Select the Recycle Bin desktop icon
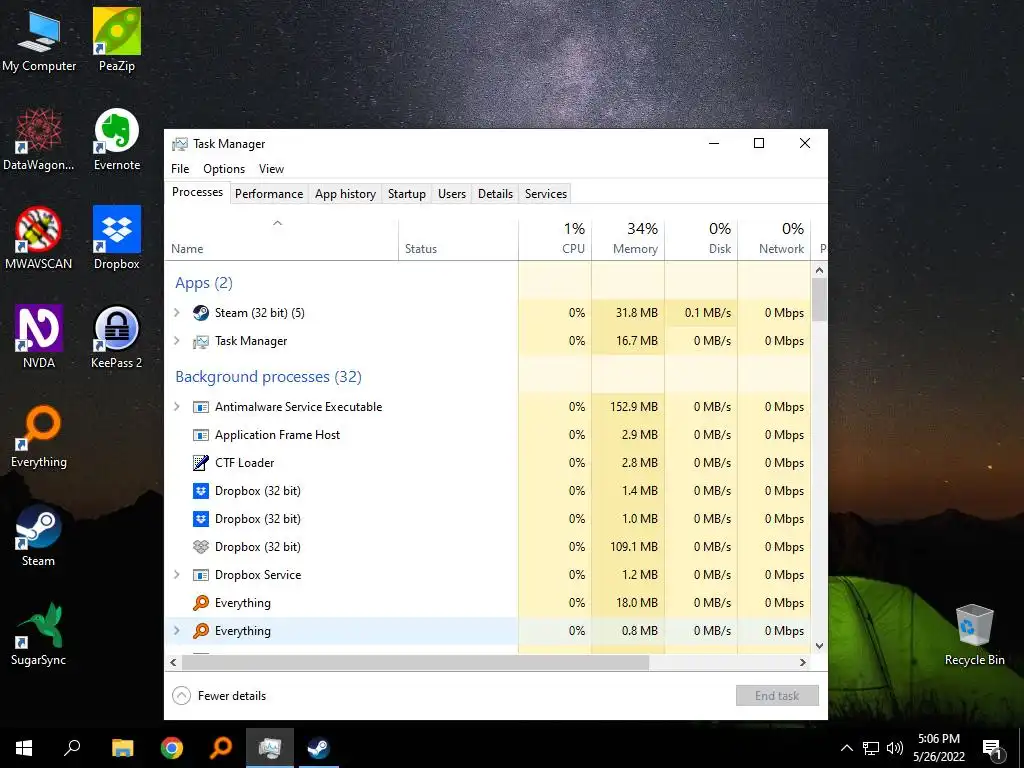The height and width of the screenshot is (768, 1024). pos(974,634)
